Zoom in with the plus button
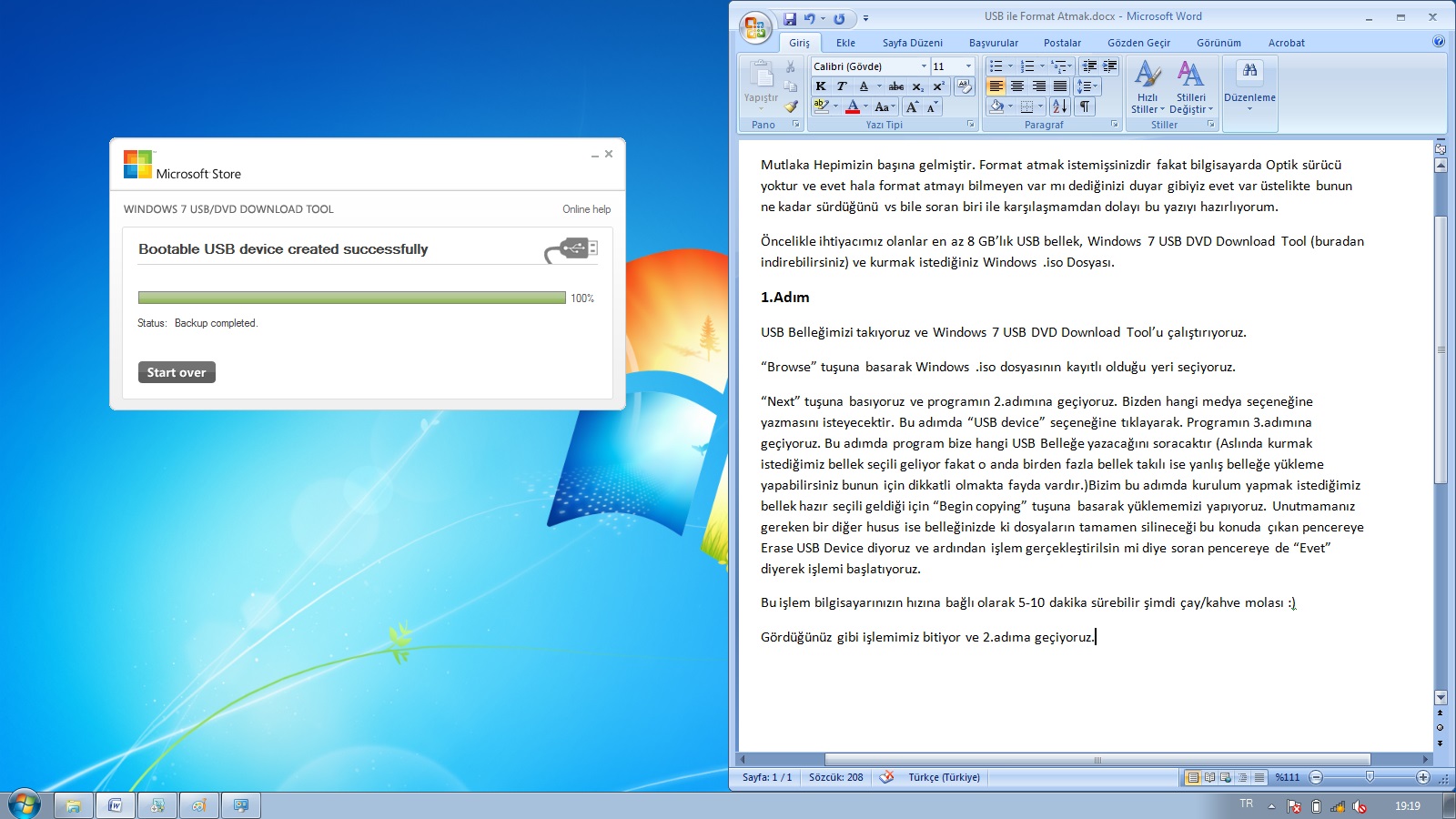The width and height of the screenshot is (1456, 819). (x=1423, y=777)
